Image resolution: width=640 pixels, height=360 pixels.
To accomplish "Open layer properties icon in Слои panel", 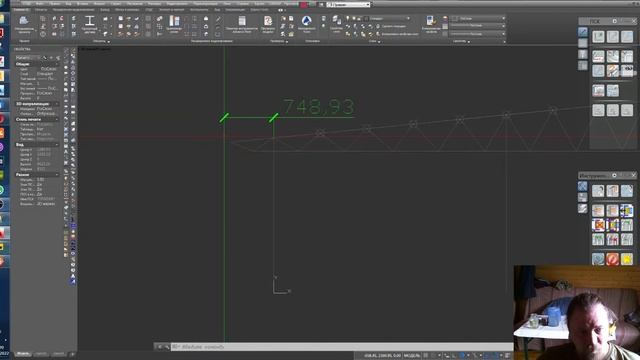I will click(x=336, y=19).
